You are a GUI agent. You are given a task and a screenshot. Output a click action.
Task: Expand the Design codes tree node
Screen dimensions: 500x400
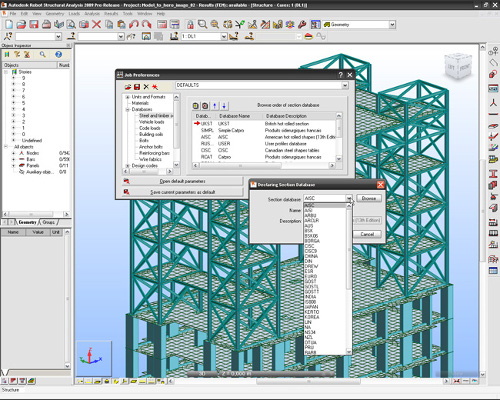click(127, 166)
